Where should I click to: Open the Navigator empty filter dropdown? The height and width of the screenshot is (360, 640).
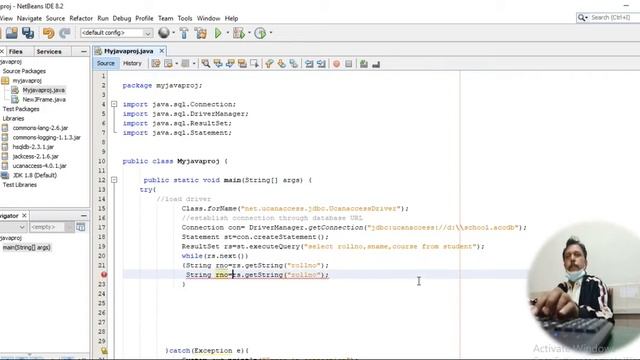(52, 227)
